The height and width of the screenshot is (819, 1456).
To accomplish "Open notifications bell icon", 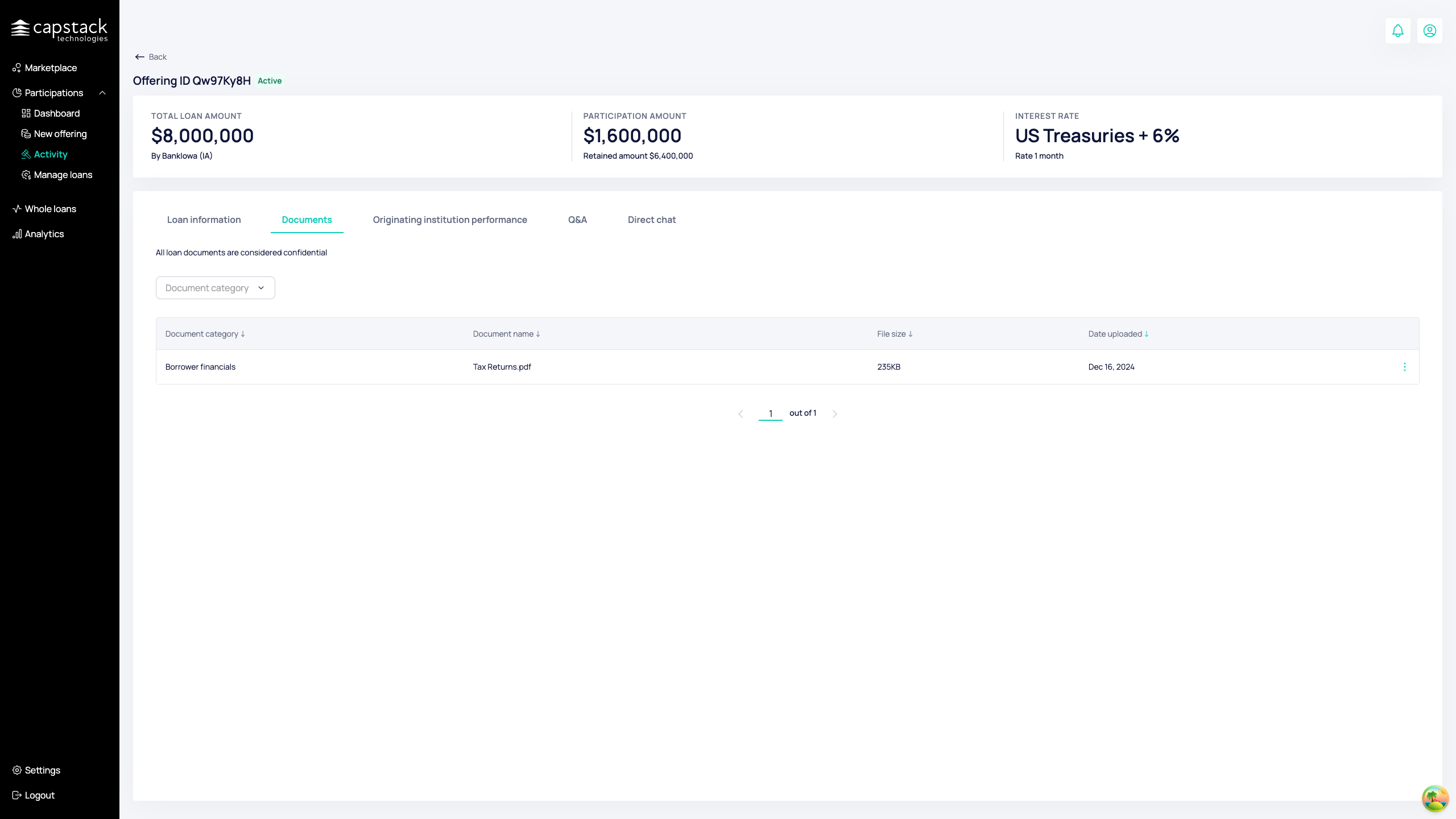I will point(1397,31).
